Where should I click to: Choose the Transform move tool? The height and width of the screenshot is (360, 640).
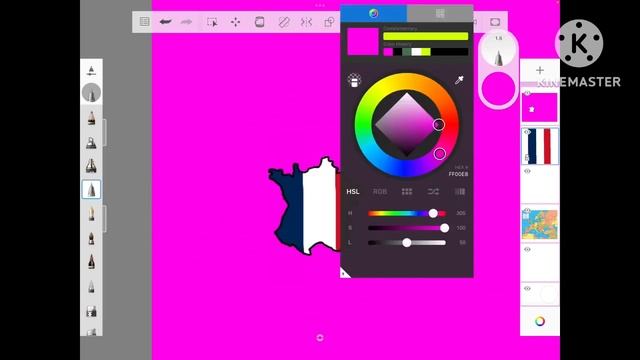(x=236, y=22)
